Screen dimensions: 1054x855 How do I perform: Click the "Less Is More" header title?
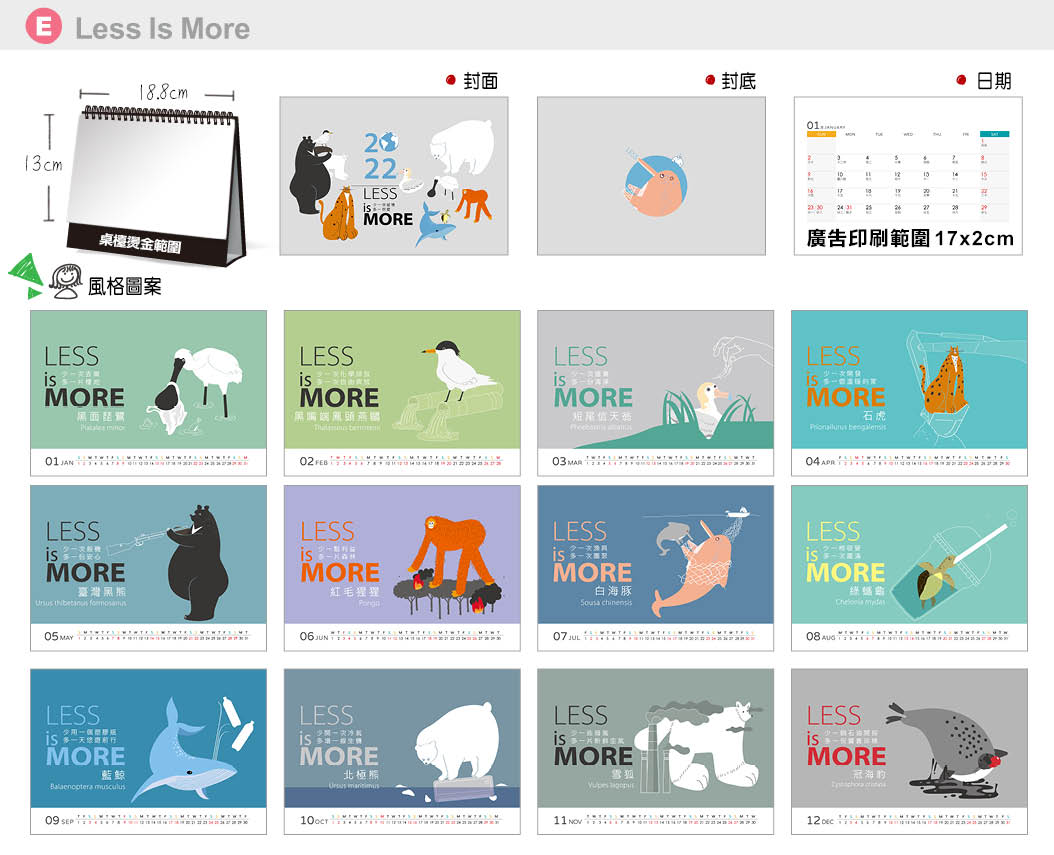click(x=162, y=28)
